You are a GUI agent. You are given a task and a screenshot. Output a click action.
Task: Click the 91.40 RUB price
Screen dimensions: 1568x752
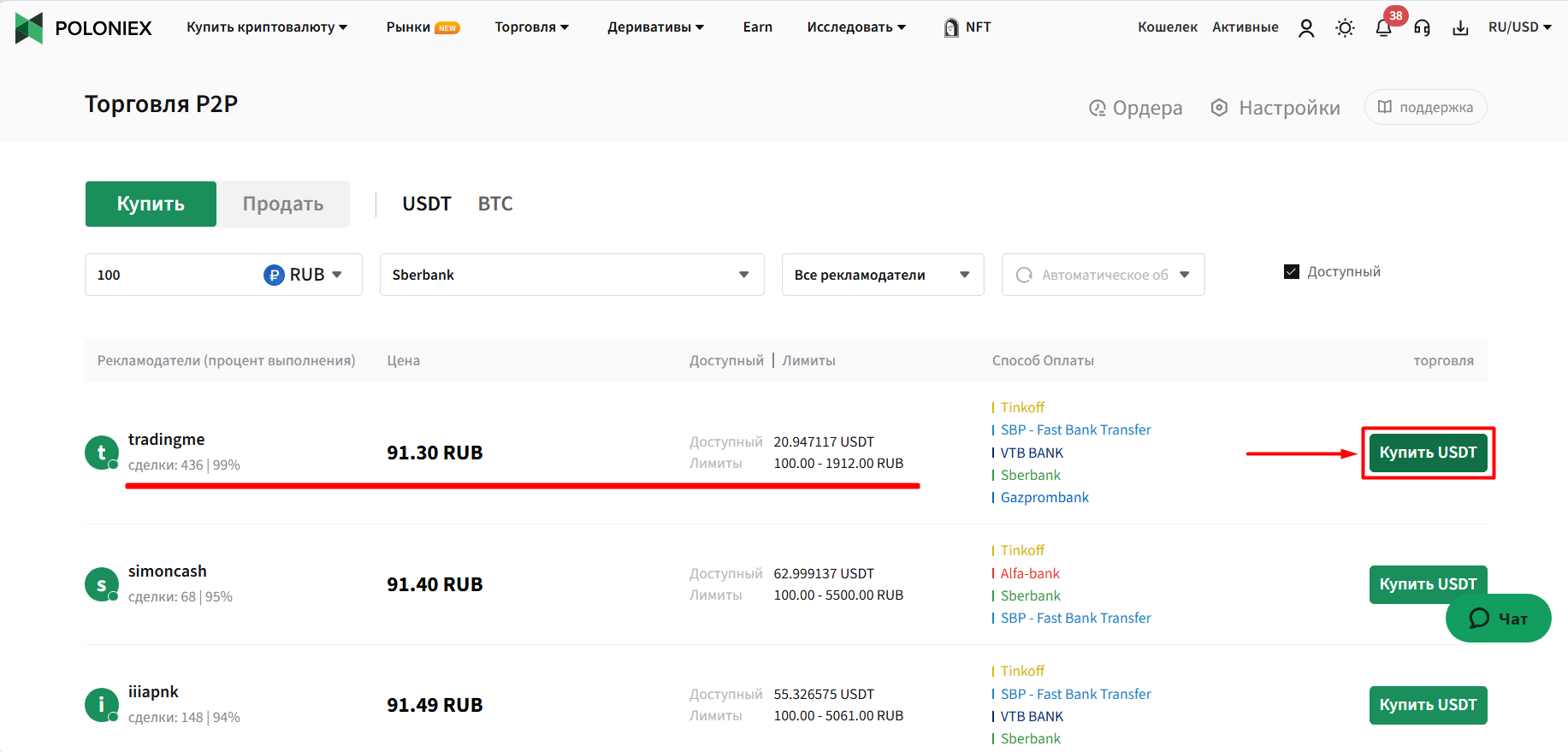(x=435, y=584)
